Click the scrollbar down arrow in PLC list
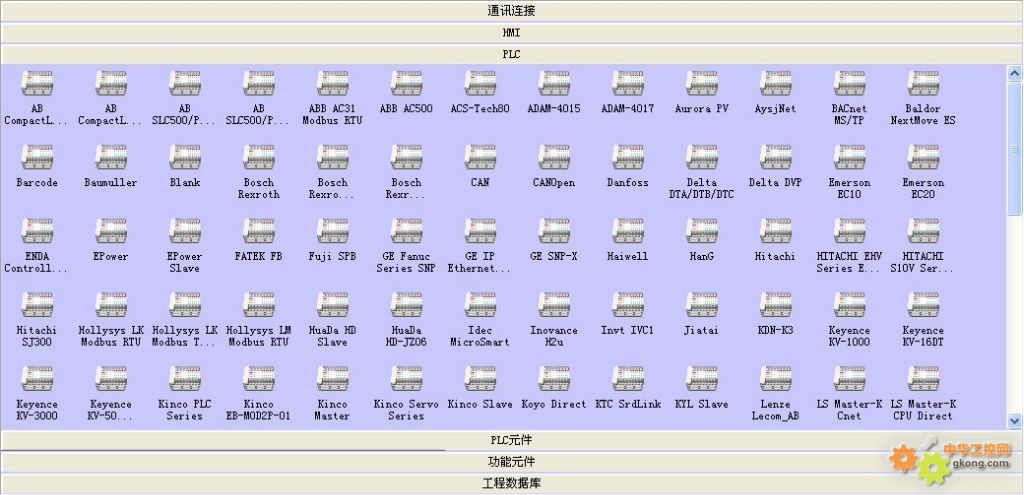This screenshot has width=1024, height=495. [x=1014, y=421]
